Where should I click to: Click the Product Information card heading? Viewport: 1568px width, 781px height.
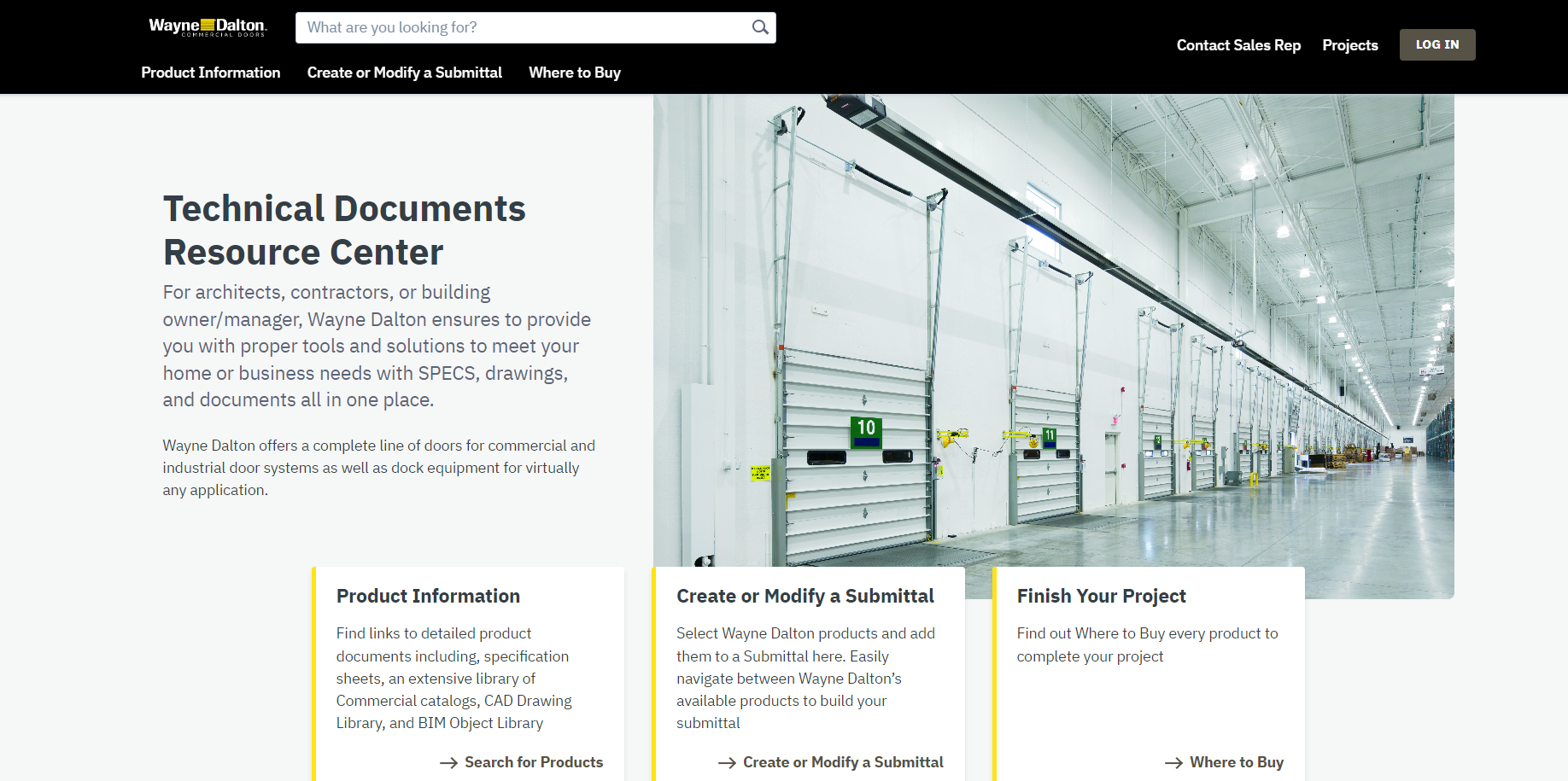click(x=428, y=596)
